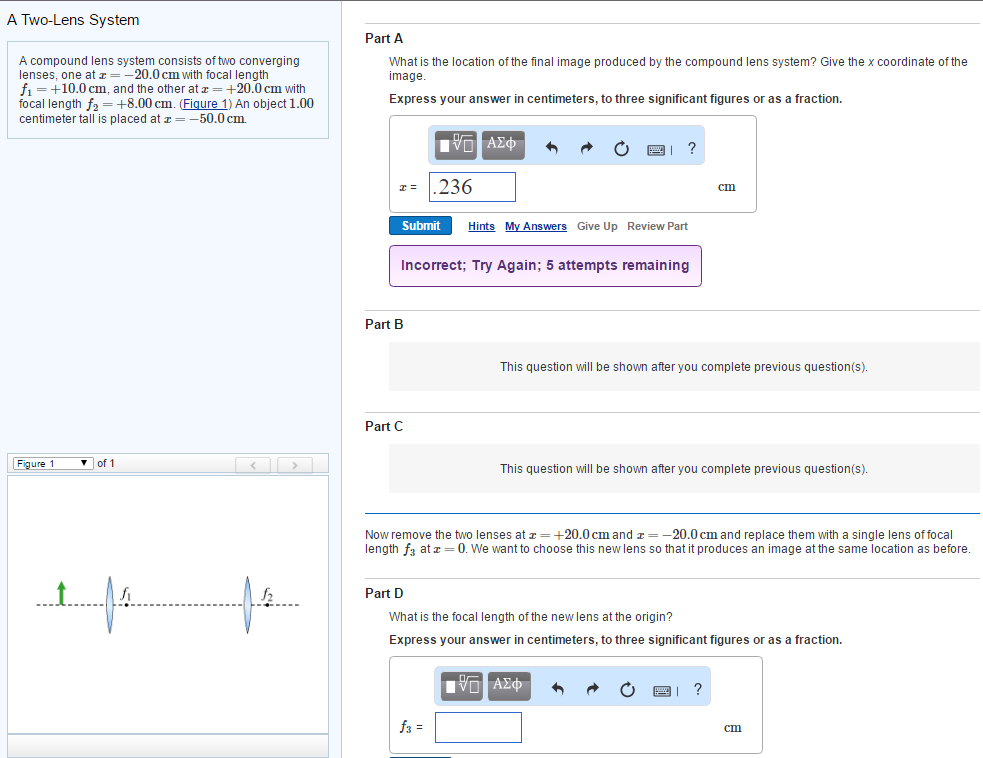Go to previous figure with left arrow
This screenshot has width=983, height=758.
(254, 464)
